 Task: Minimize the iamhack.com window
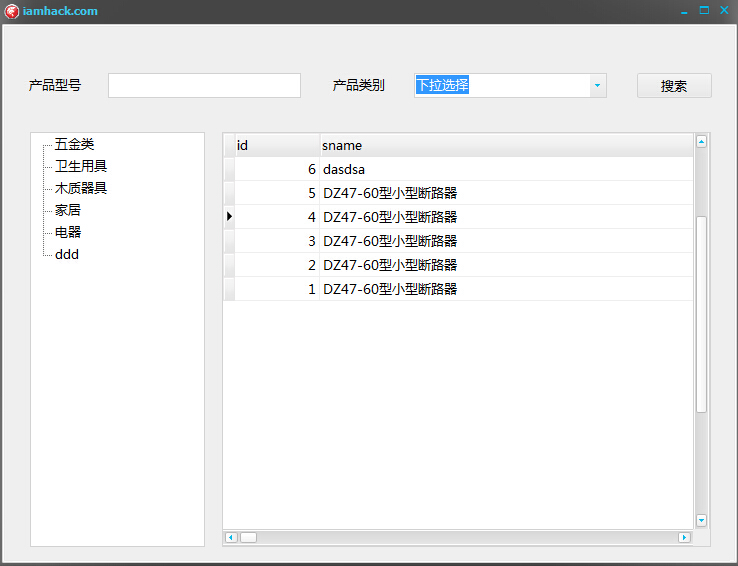tap(684, 11)
